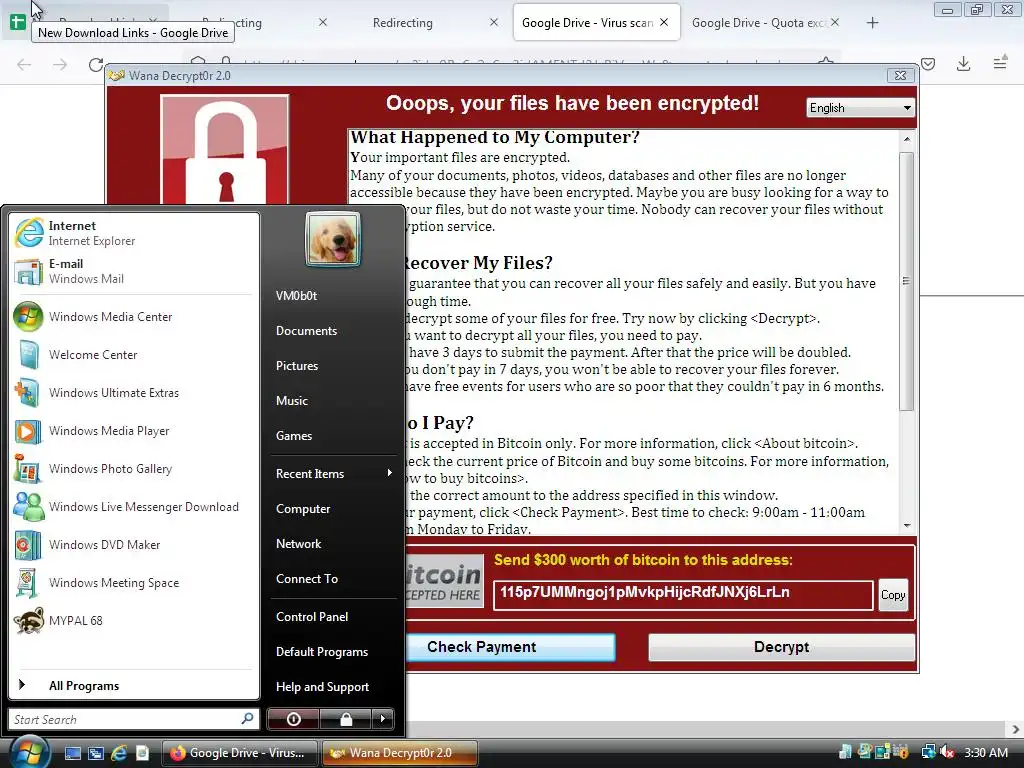Click the Check Payment button

coord(510,647)
